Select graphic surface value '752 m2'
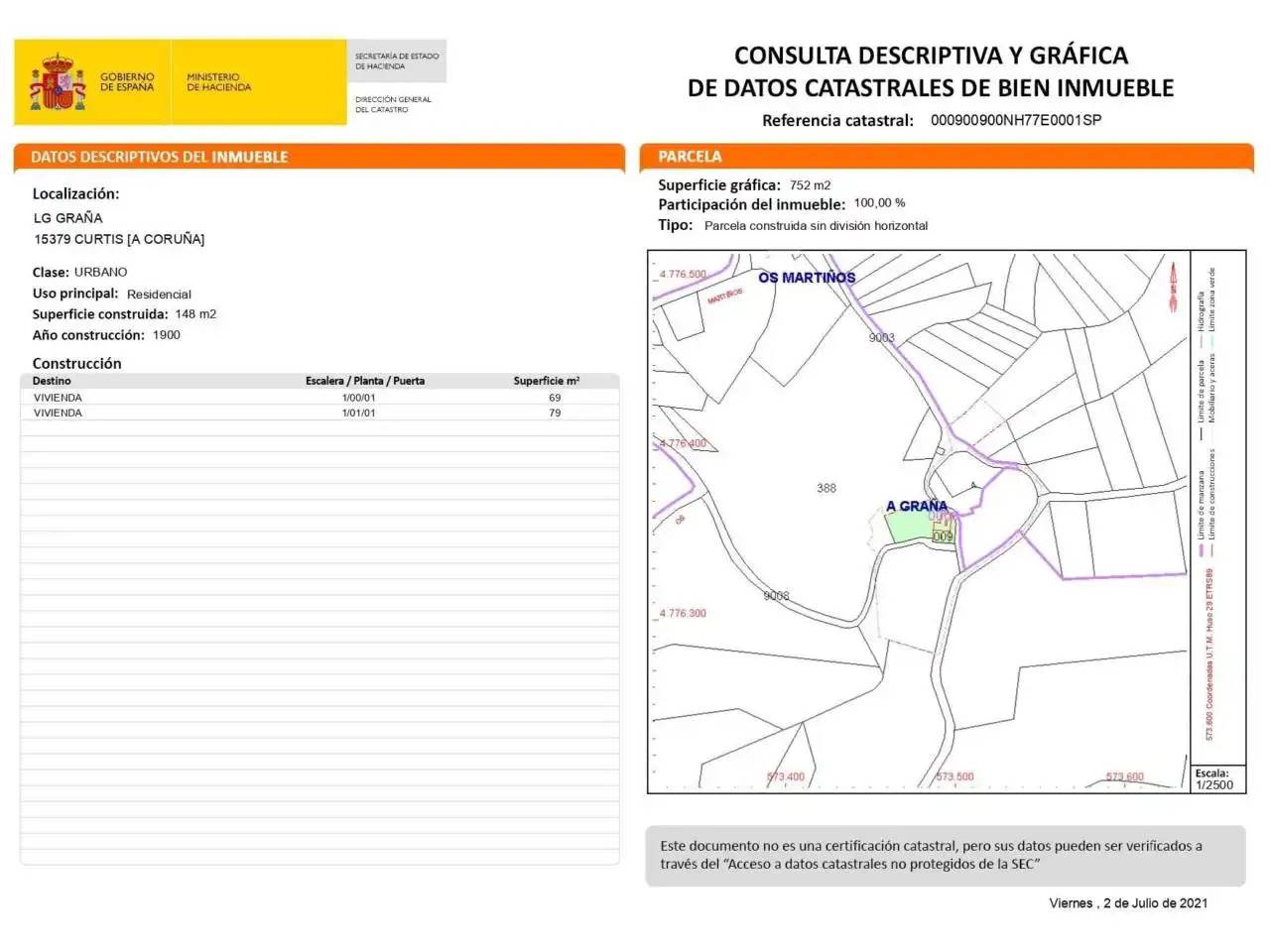Screen dimensions: 1270x952 tap(810, 185)
